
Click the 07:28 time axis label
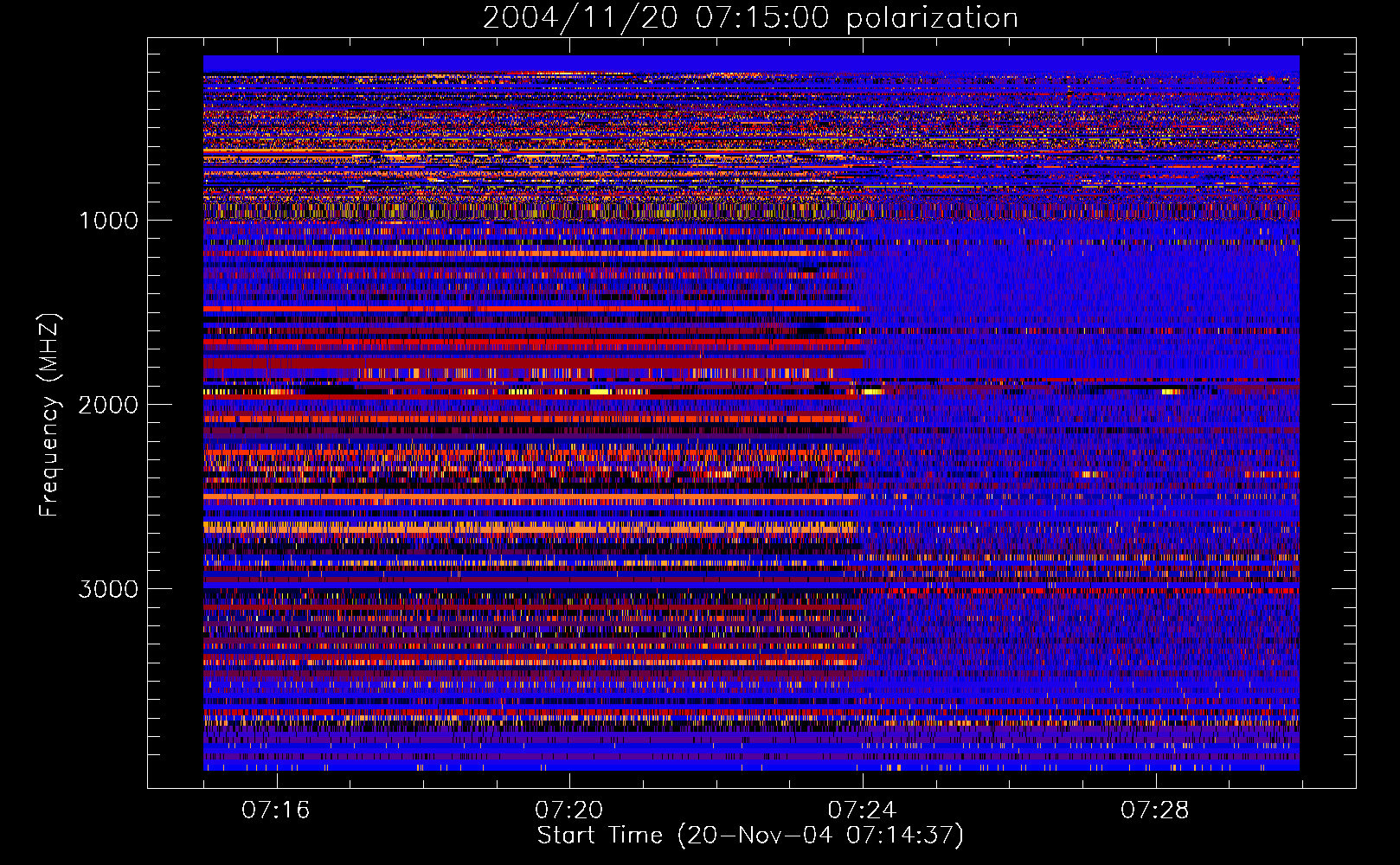click(1155, 811)
